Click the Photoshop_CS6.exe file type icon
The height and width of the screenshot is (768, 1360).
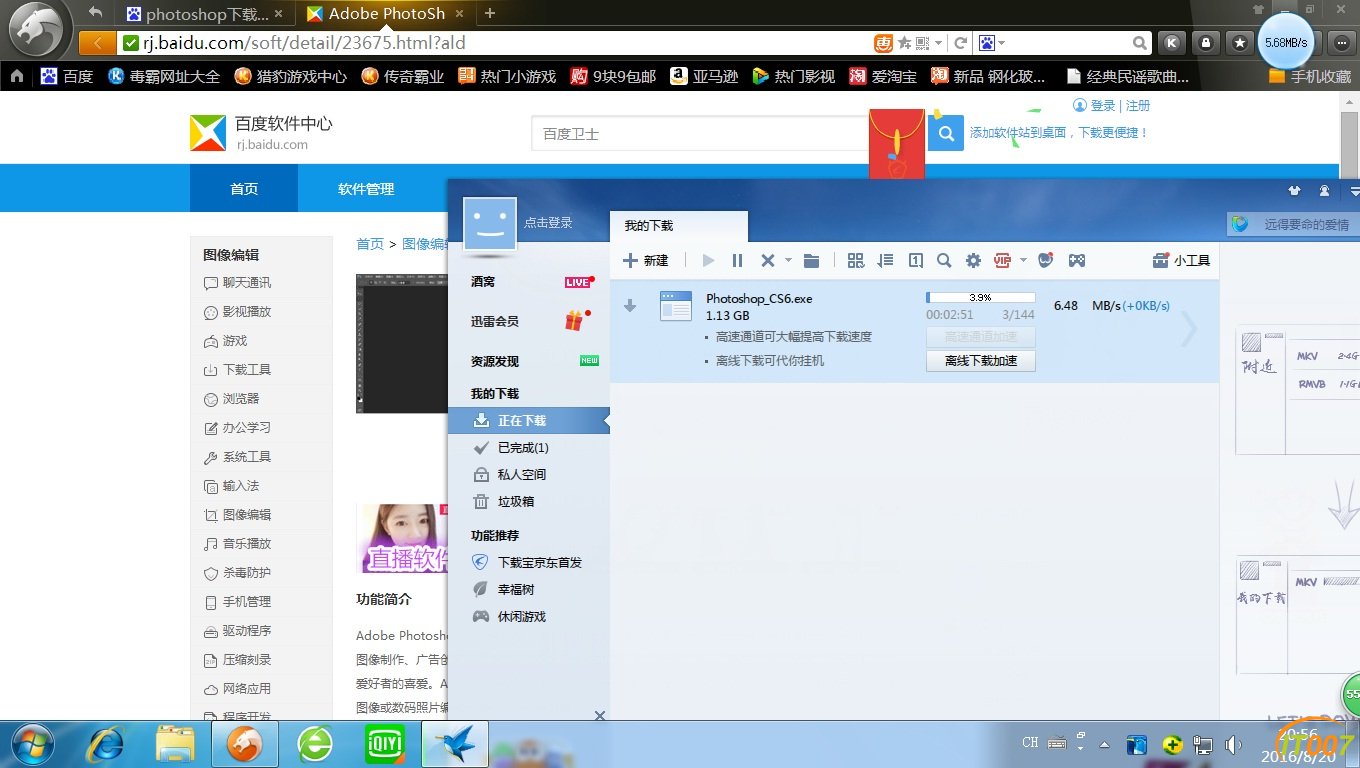(x=676, y=305)
